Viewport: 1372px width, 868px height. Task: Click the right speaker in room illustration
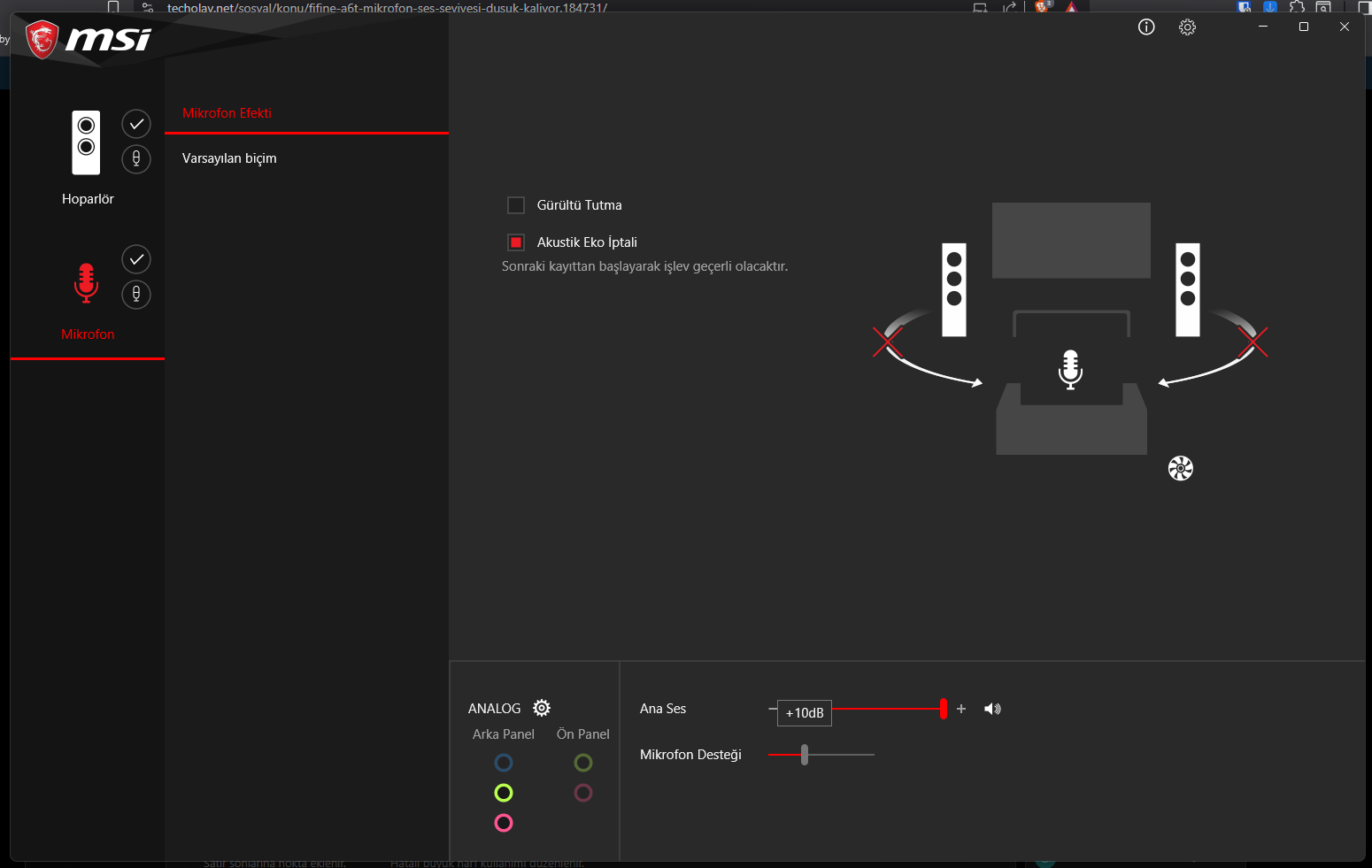1188,289
